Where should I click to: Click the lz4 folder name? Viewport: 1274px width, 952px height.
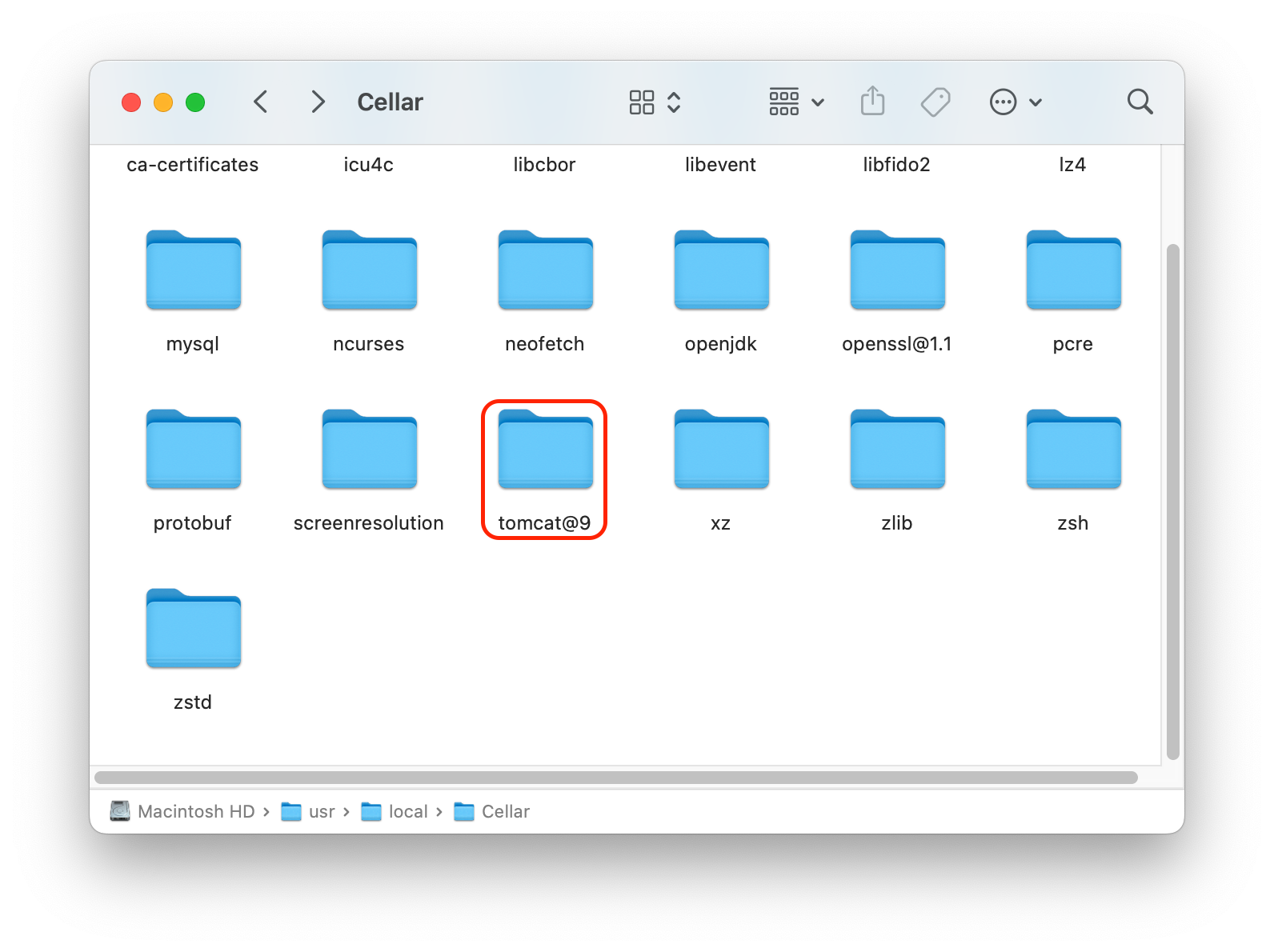tap(1073, 165)
